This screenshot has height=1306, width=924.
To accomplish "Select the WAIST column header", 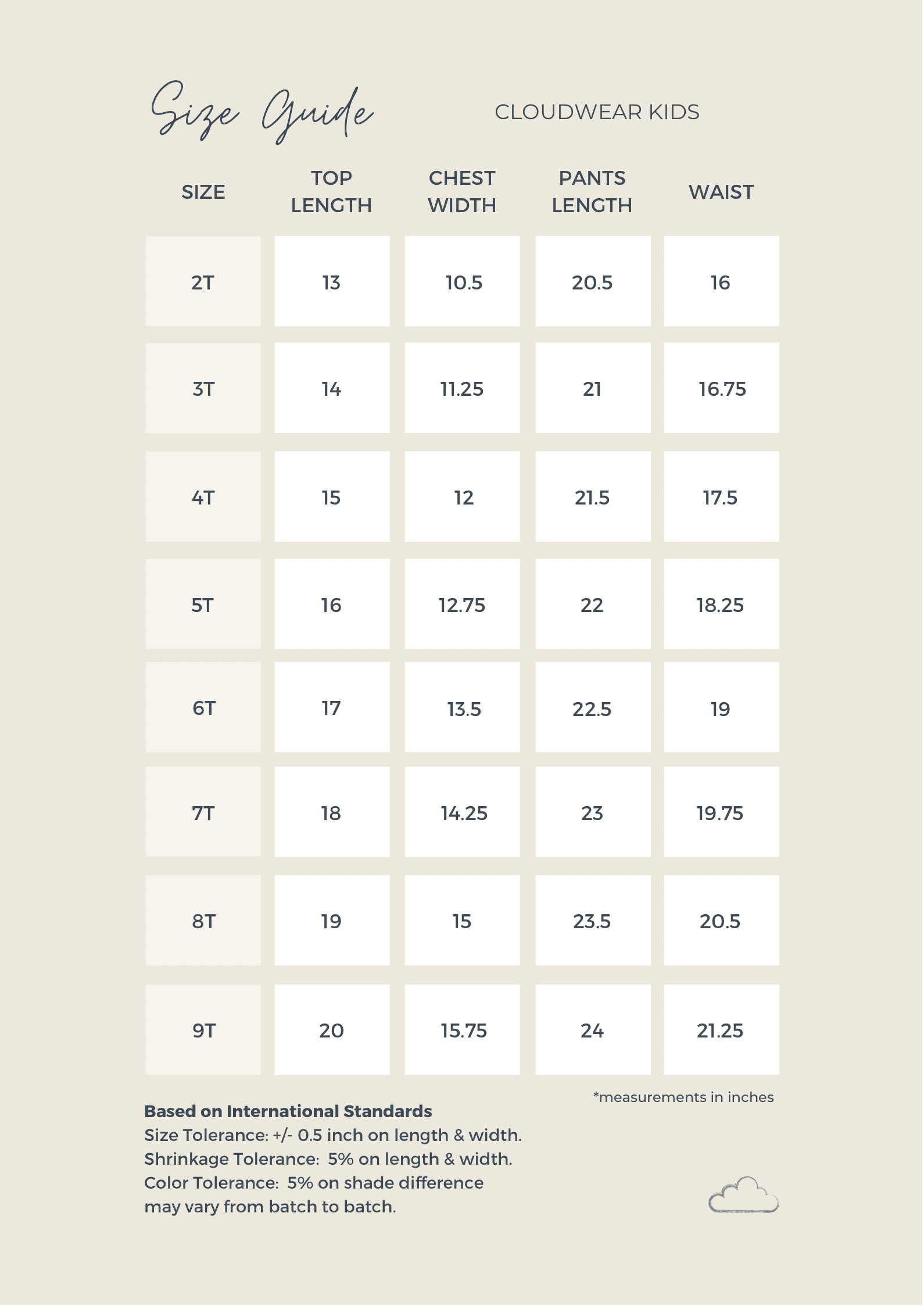I will 721,192.
